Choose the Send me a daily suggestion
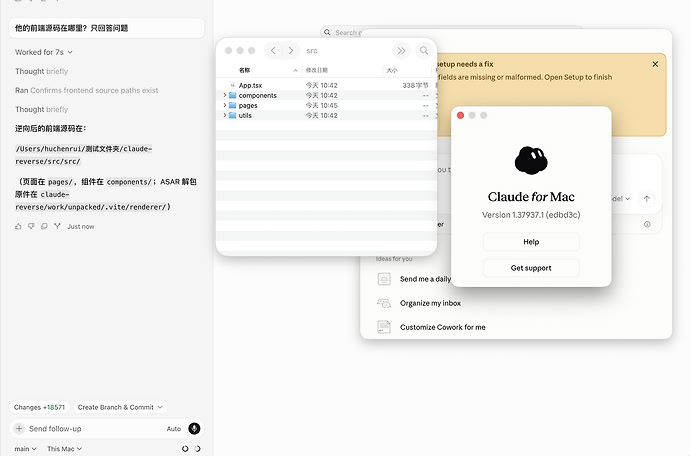Image resolution: width=690 pixels, height=456 pixels. click(425, 279)
